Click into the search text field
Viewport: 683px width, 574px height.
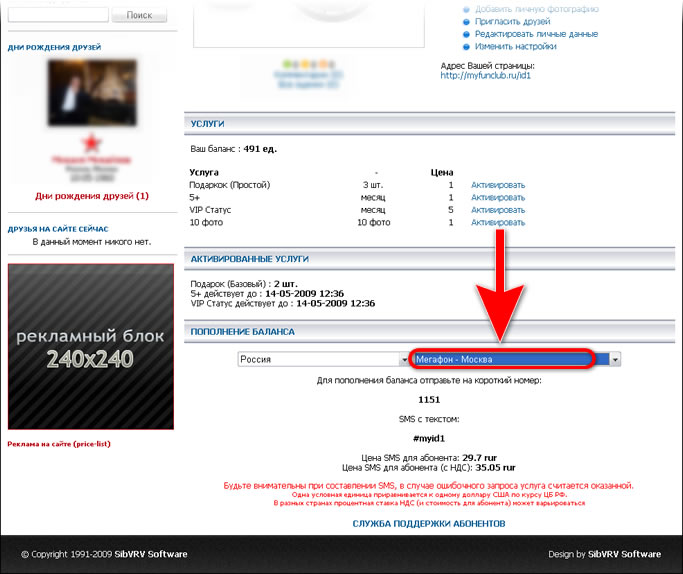(55, 15)
